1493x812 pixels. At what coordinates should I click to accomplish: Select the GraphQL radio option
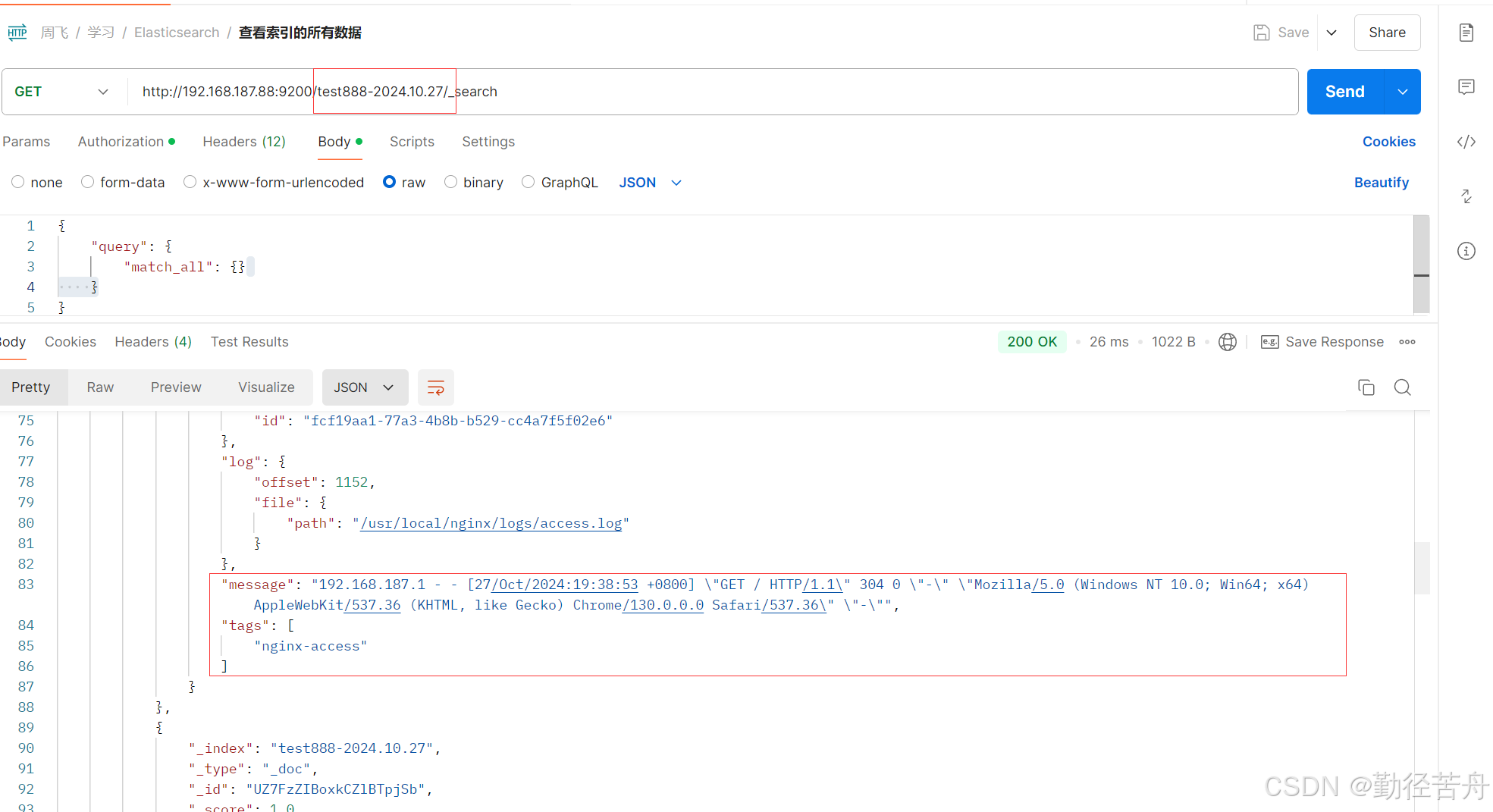pos(529,182)
